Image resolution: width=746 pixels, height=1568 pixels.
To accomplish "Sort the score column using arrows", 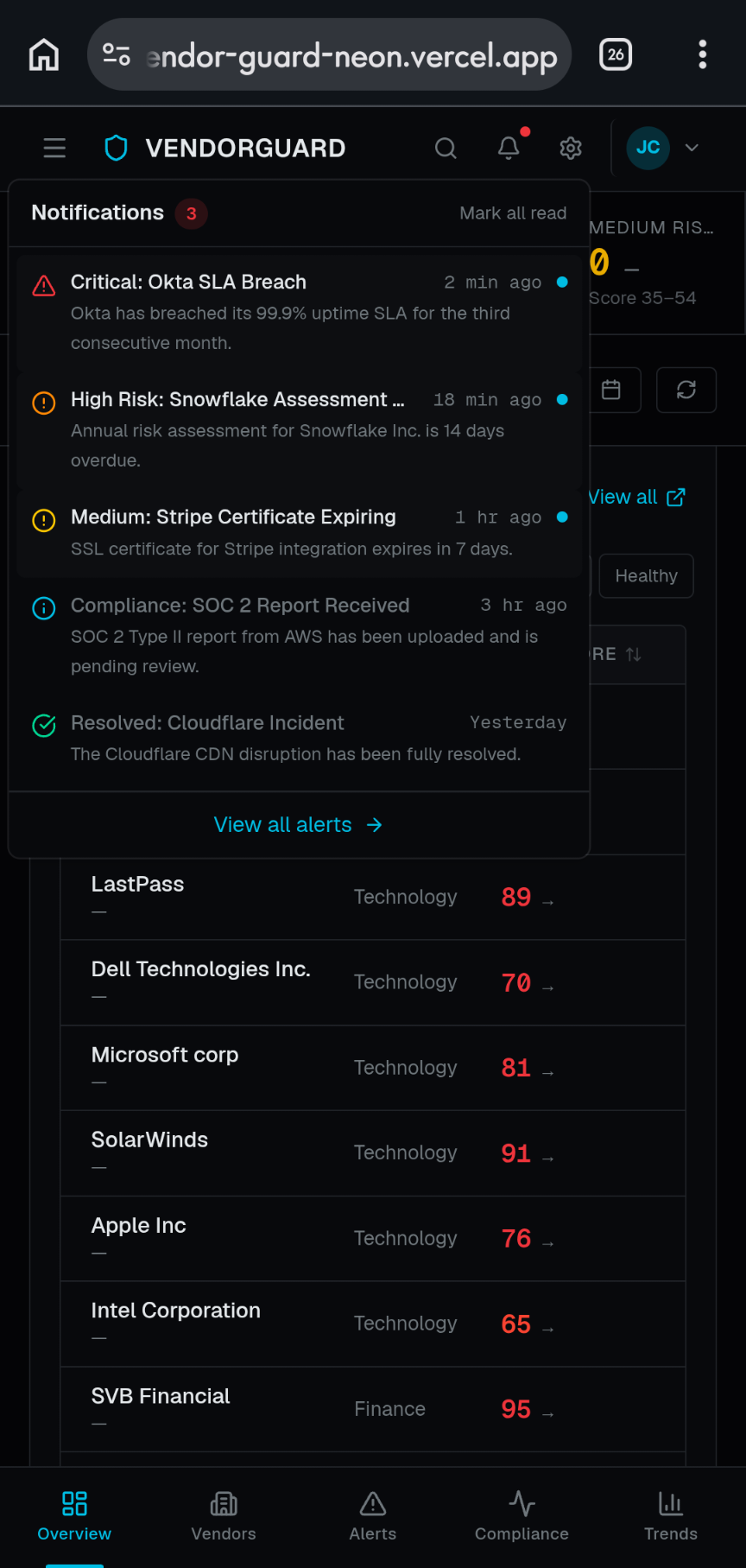I will [634, 654].
